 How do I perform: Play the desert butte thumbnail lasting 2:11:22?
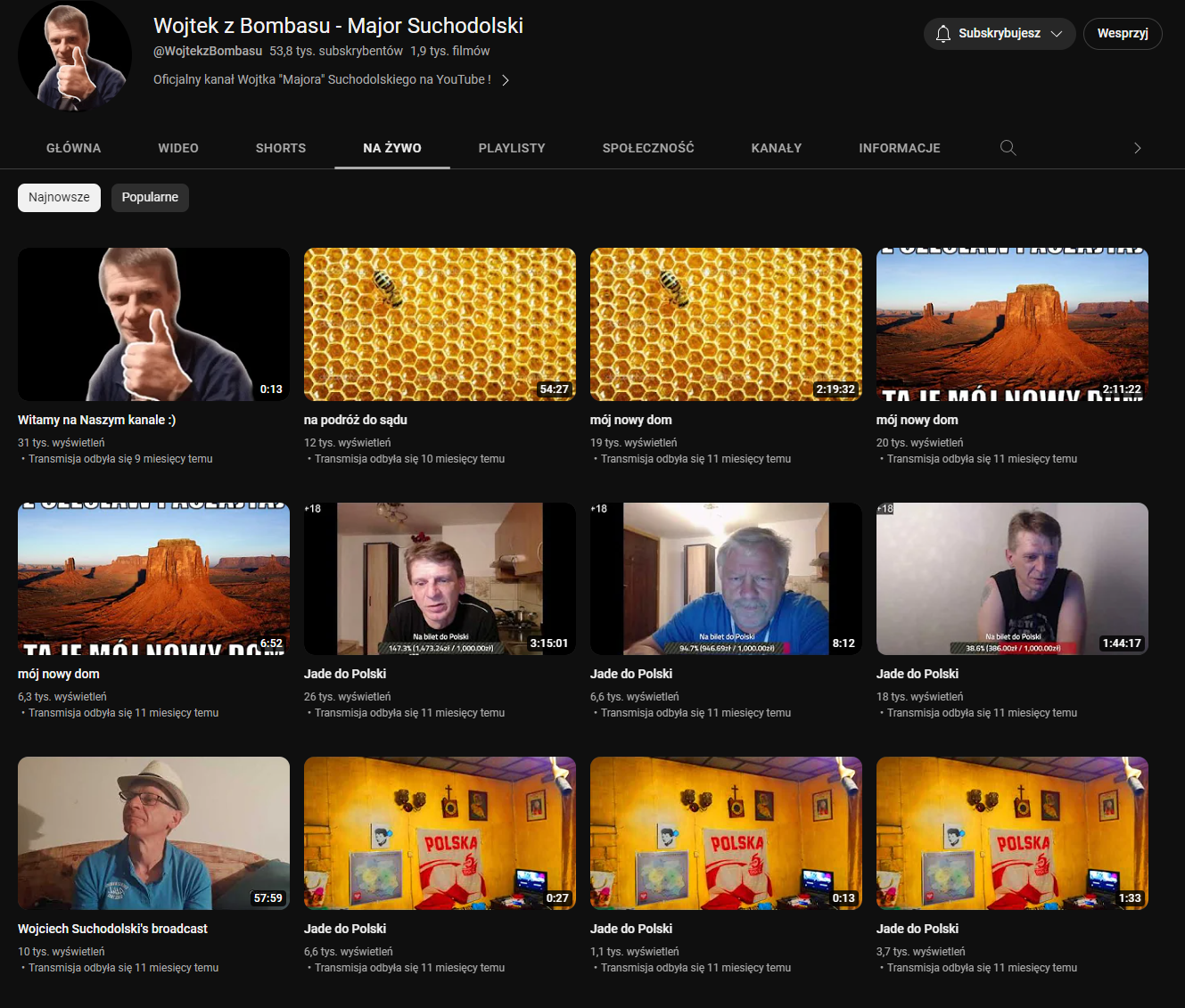pos(1012,324)
